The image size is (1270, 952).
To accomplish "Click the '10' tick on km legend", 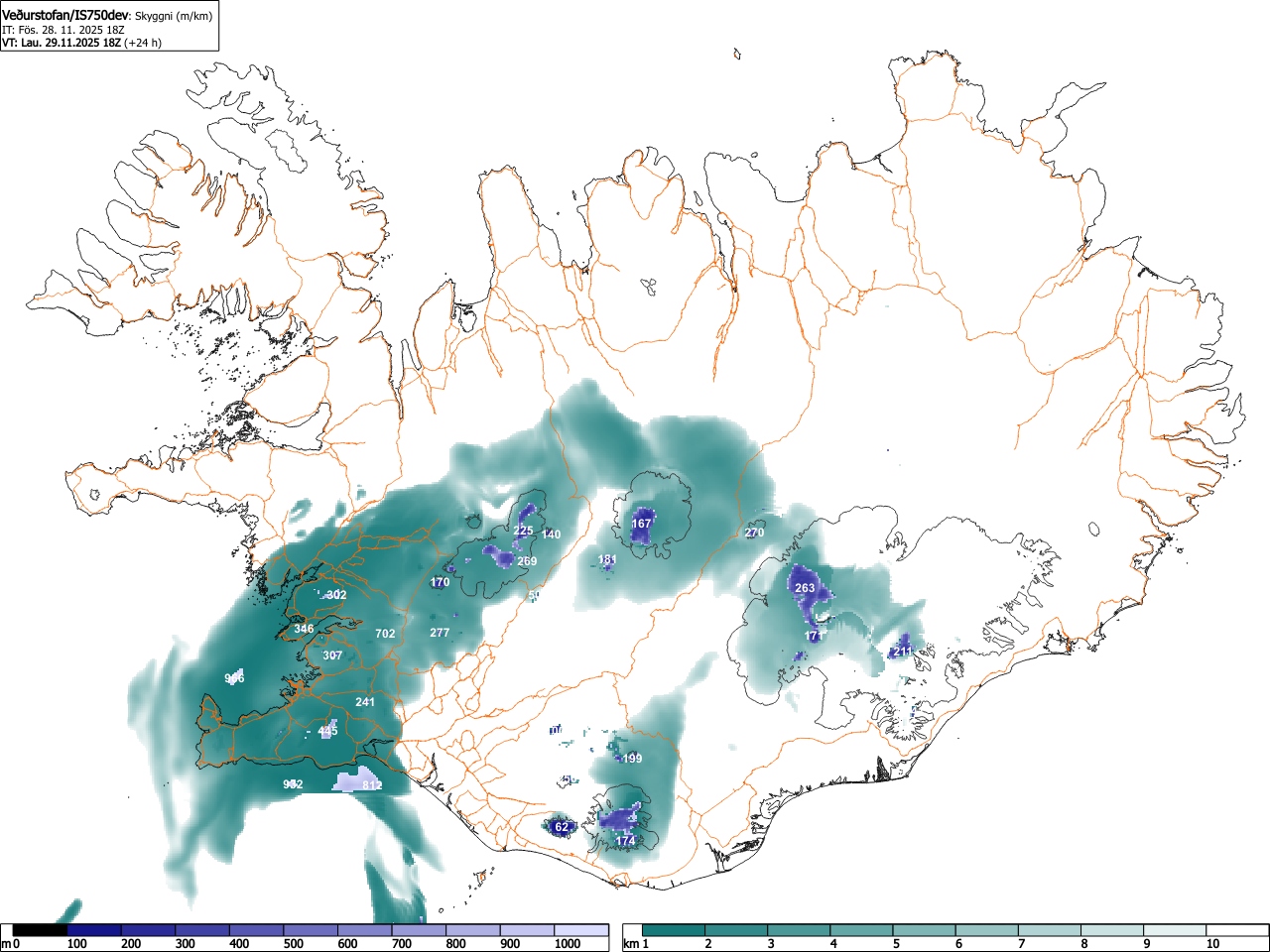I will pyautogui.click(x=1212, y=944).
